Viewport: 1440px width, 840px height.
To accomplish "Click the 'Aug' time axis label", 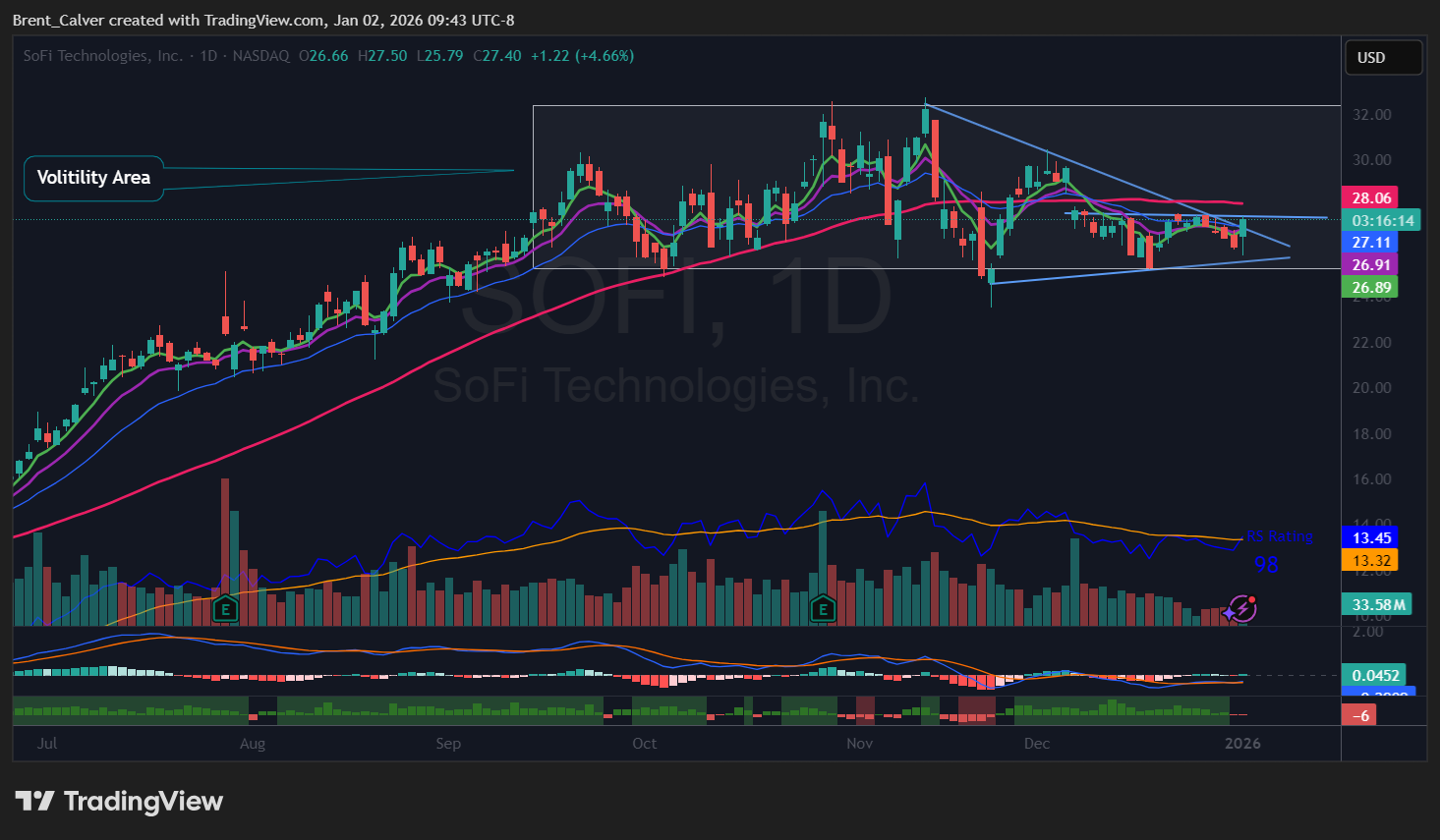I will pyautogui.click(x=253, y=744).
